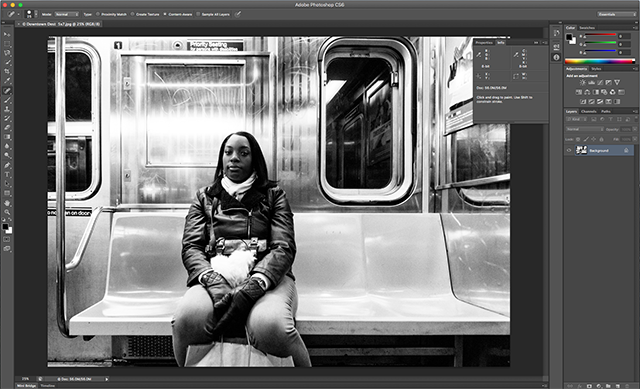Select the Rectangular Marquee tool
Viewport: 640px width, 389px height.
[7, 44]
